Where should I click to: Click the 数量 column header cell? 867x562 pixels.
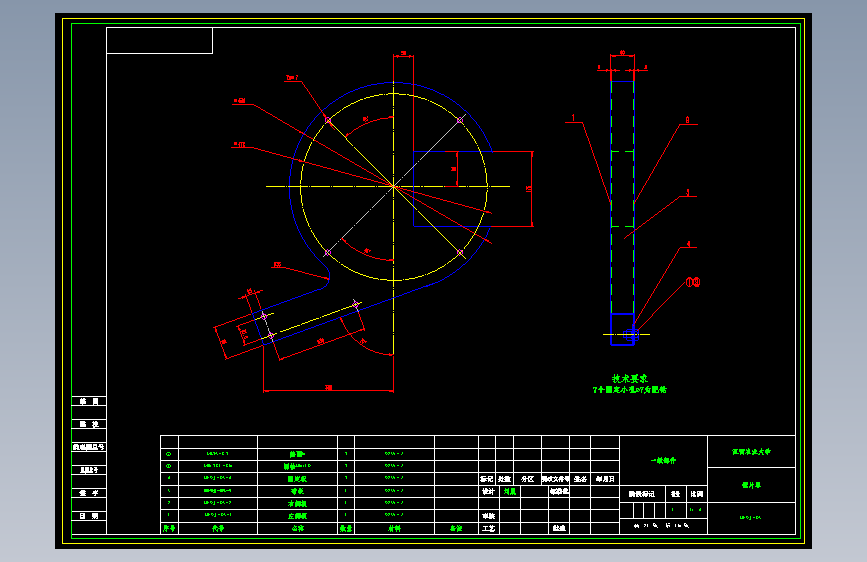(x=346, y=528)
